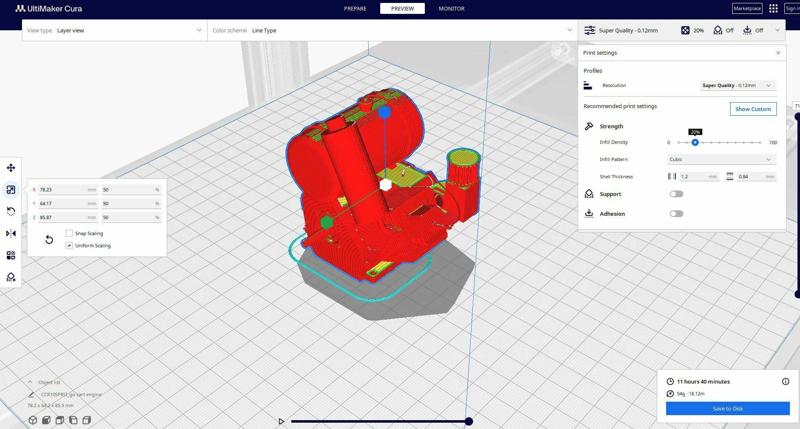Switch to right view cube icon
Viewport: 800px width, 429px height.
coord(87,420)
